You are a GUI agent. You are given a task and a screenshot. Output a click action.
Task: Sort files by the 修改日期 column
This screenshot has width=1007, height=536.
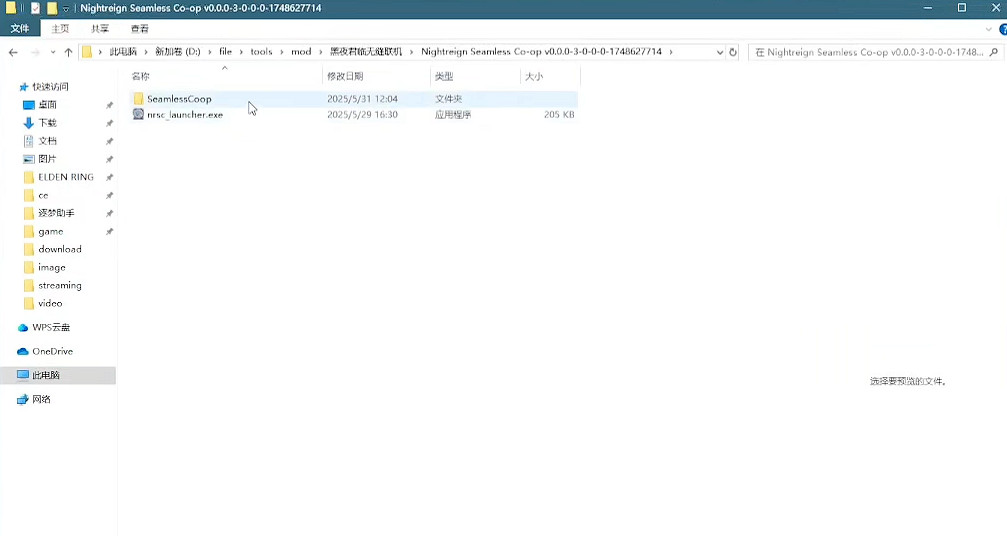coord(344,76)
